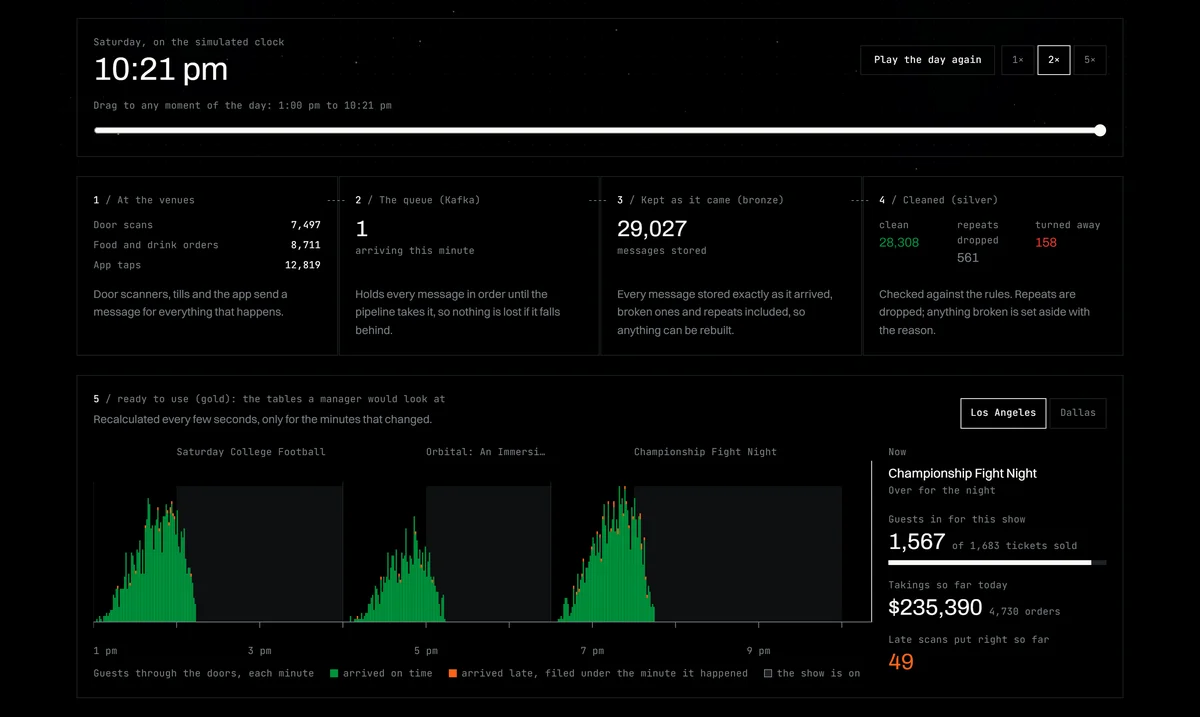Select the App taps value 12,819
1200x717 pixels.
pyautogui.click(x=303, y=265)
